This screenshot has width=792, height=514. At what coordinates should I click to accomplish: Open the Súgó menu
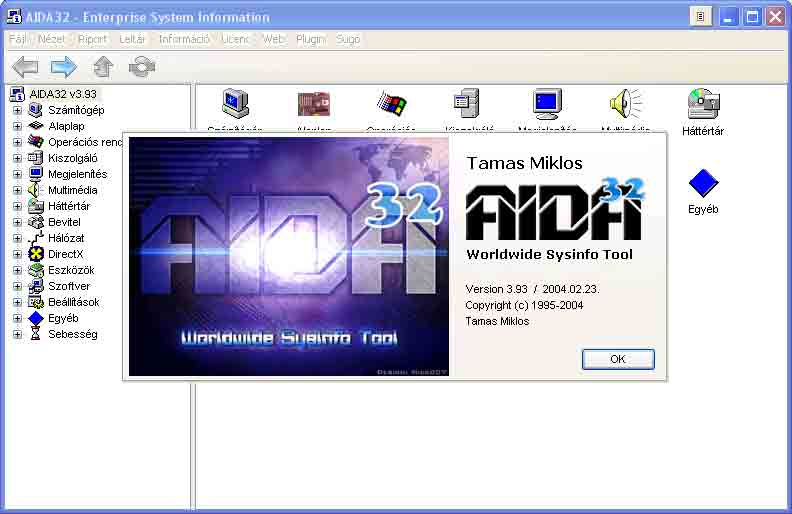[348, 39]
